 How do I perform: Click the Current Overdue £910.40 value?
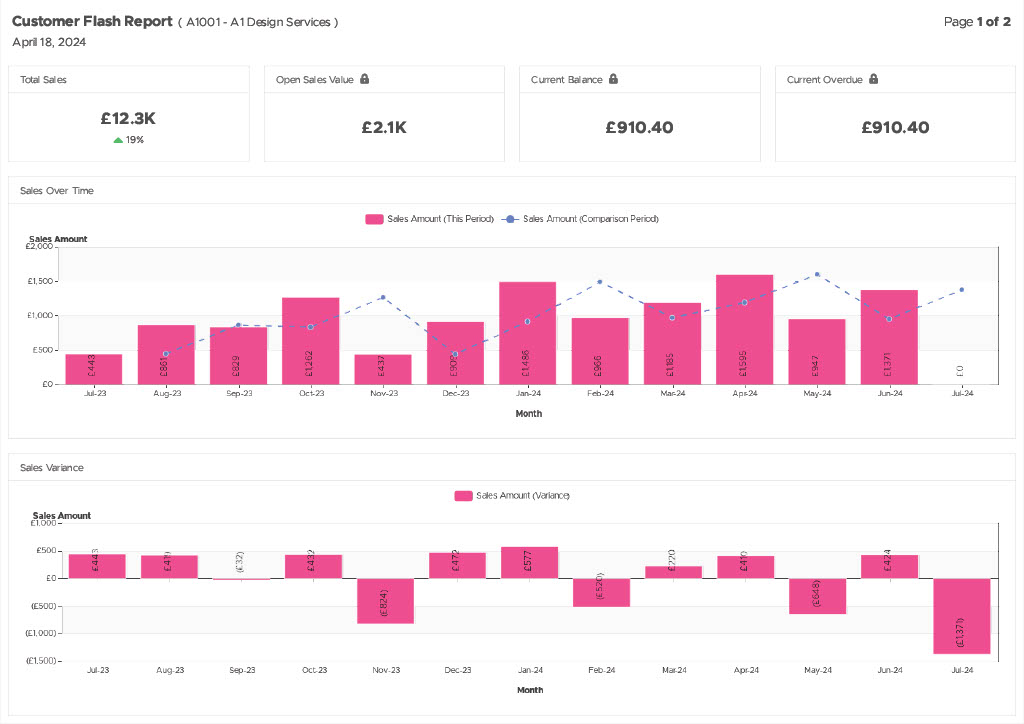tap(895, 127)
